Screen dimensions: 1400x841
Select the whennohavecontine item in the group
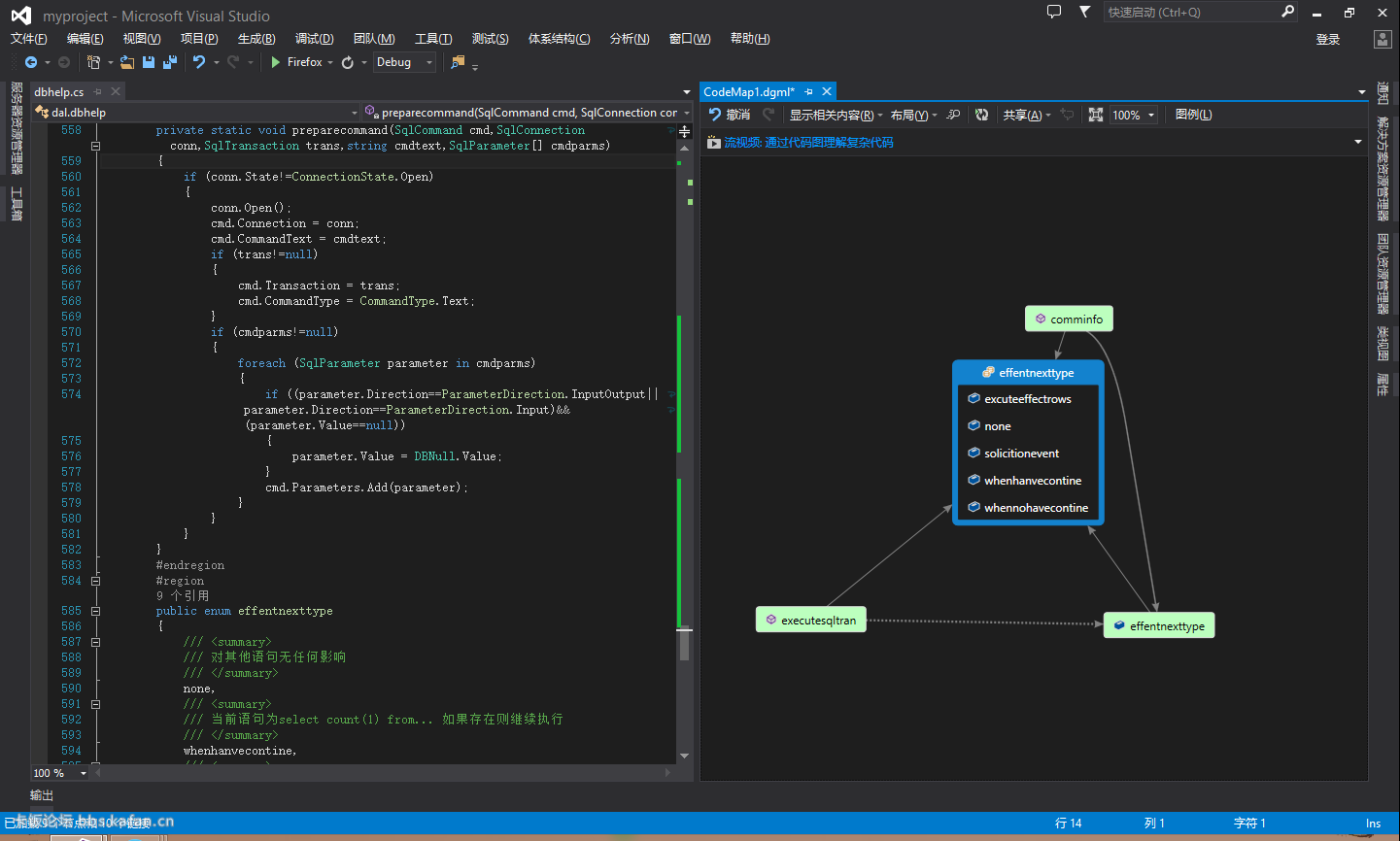coord(1028,508)
